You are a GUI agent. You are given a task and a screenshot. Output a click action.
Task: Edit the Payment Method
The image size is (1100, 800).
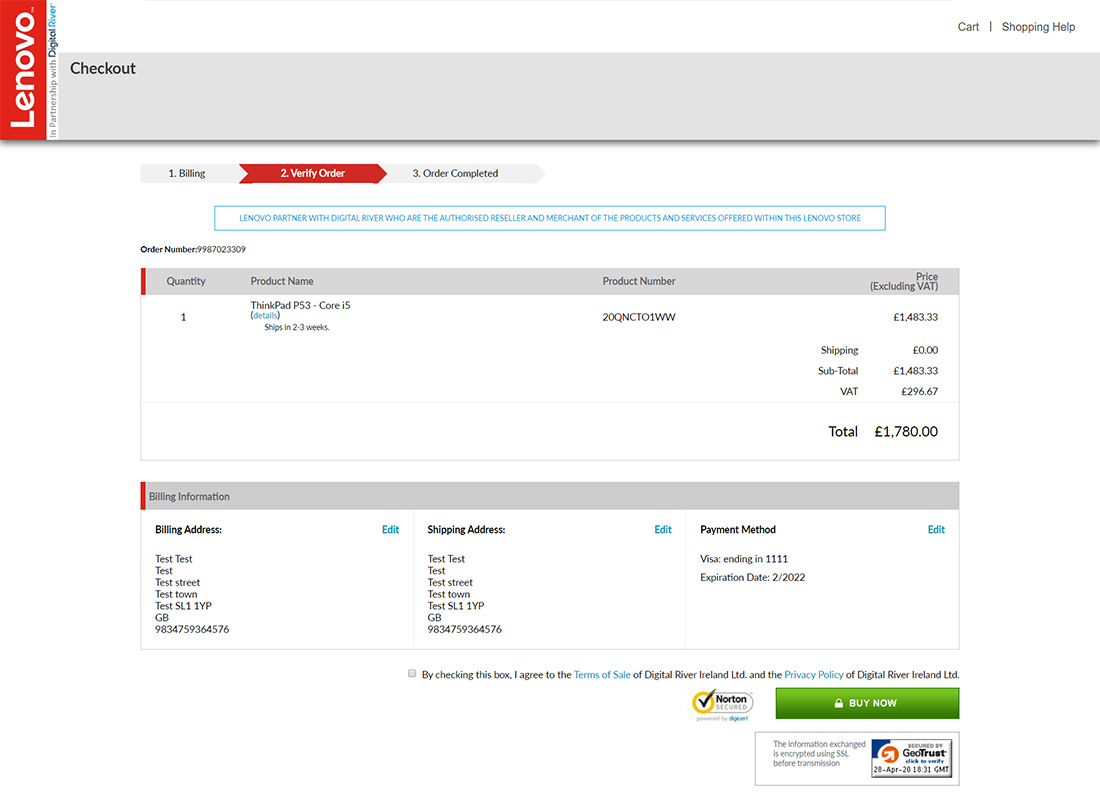coord(936,530)
